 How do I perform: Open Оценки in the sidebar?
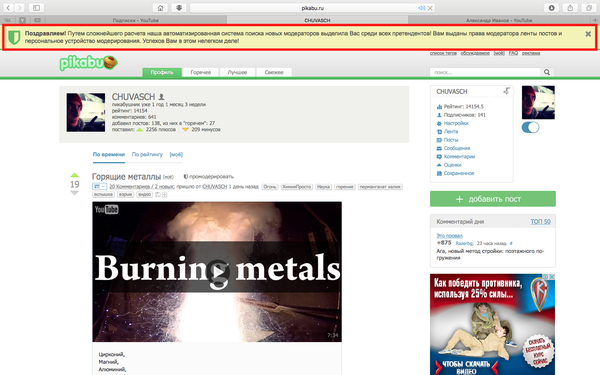click(x=452, y=165)
